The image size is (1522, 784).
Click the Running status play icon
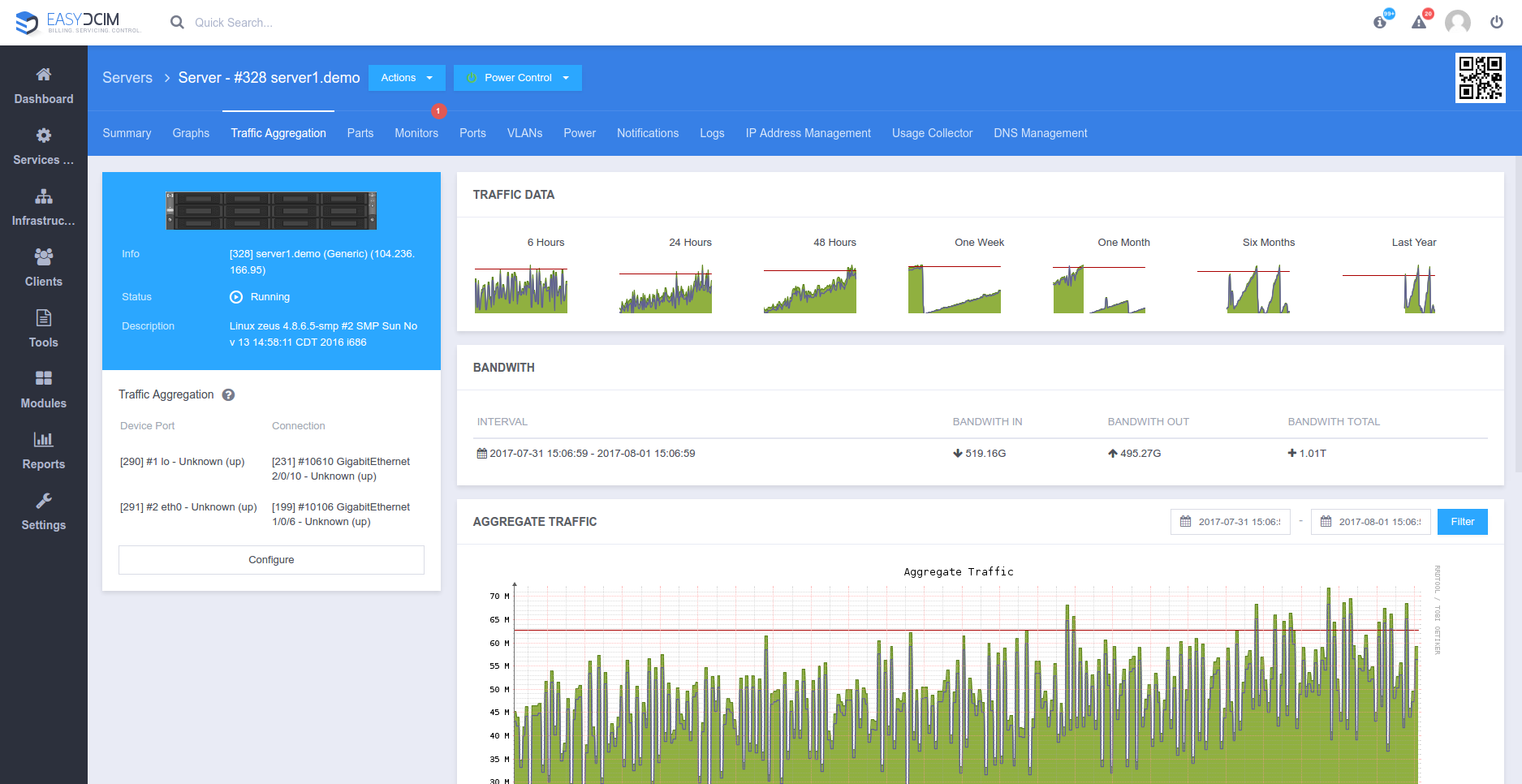click(236, 297)
